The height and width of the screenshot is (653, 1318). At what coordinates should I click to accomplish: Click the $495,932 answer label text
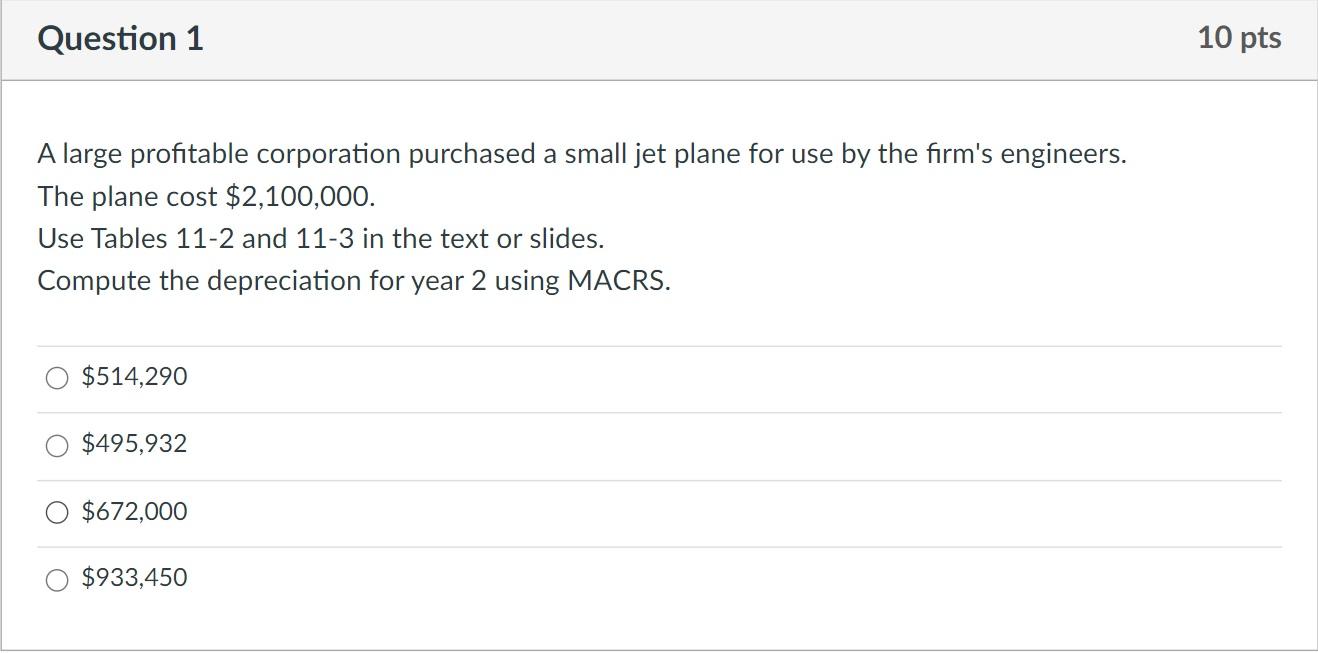[134, 444]
